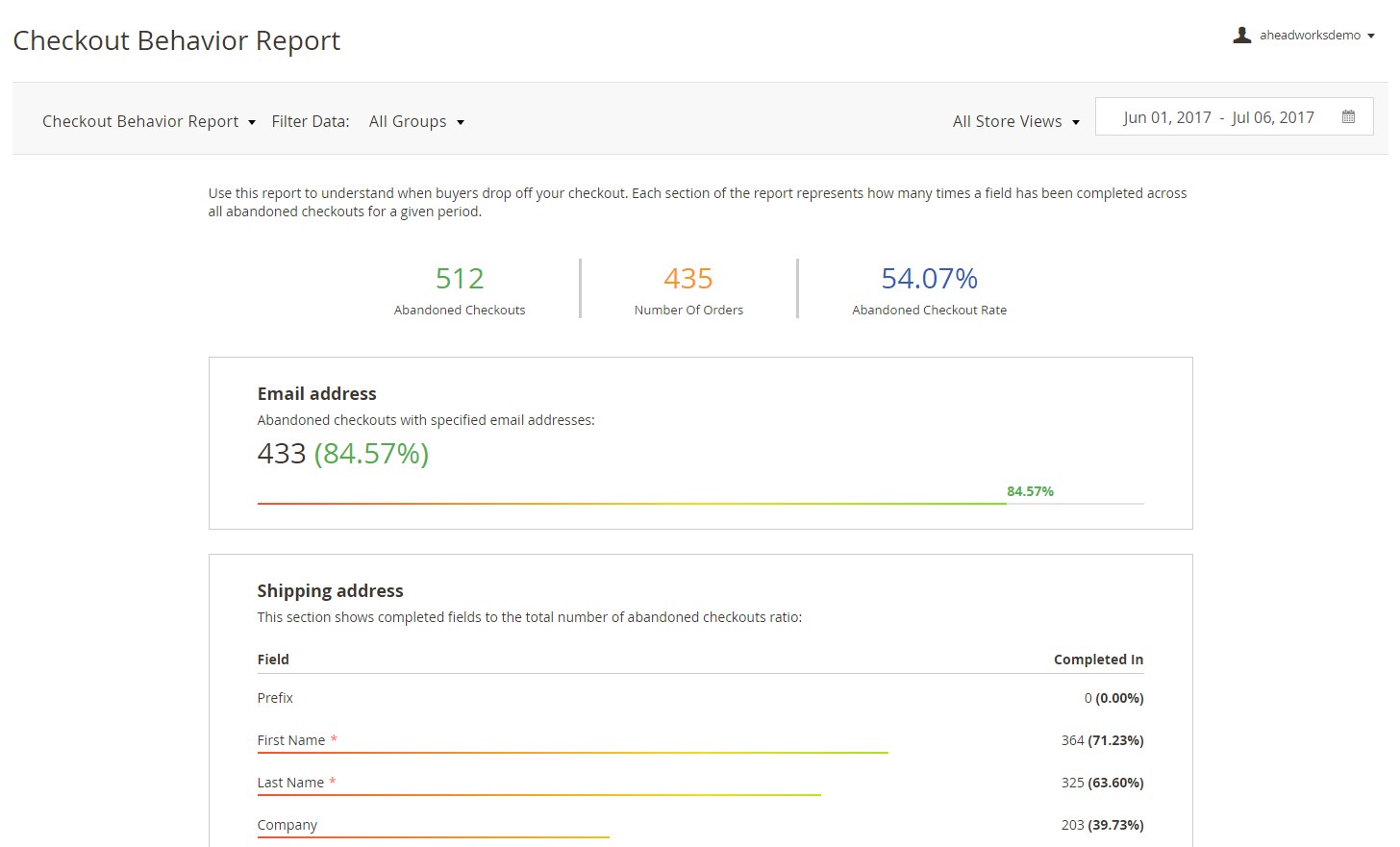Screen dimensions: 1400x847
Task: Click the Email address section heading
Action: (x=316, y=394)
